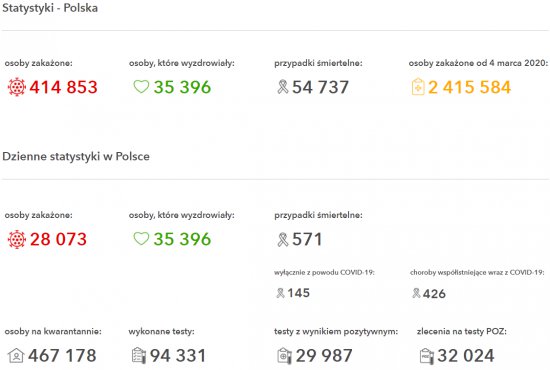Click the small ribbon icon next to 426
Viewport: 550px width, 370px height.
(x=416, y=293)
